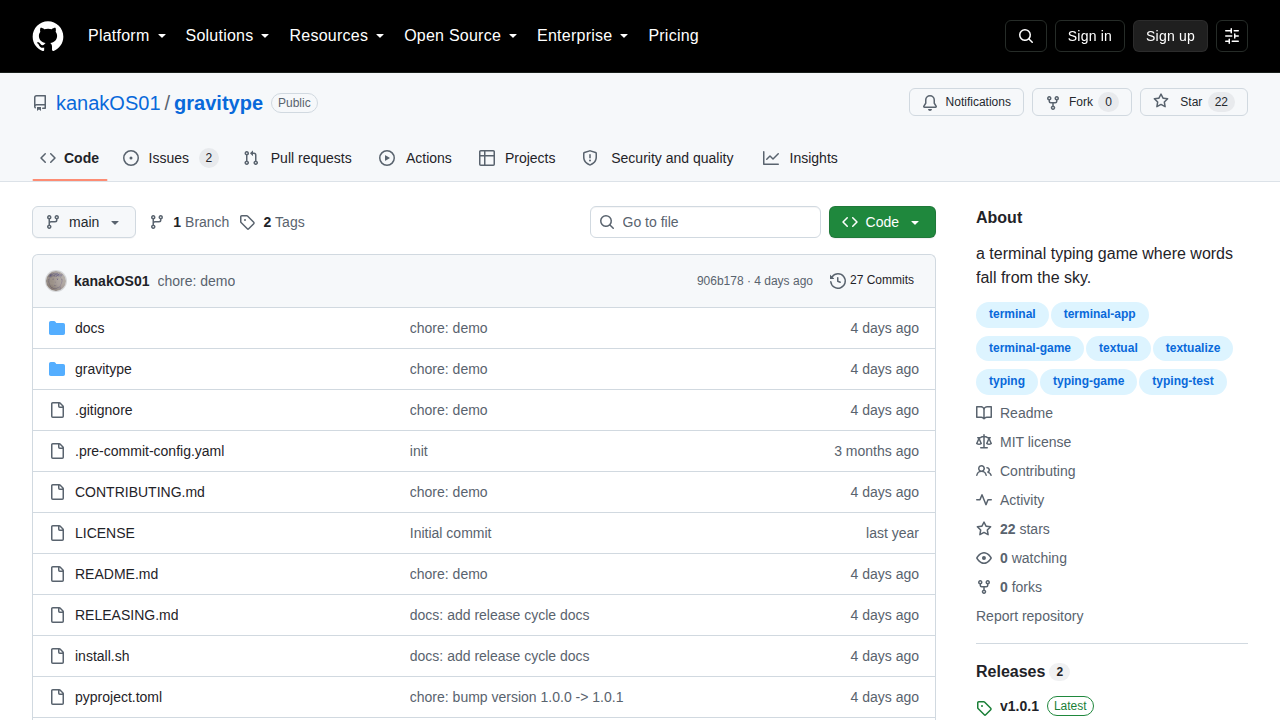Click the kanakOS01 avatar thumbnail
The width and height of the screenshot is (1280, 720).
[x=56, y=281]
